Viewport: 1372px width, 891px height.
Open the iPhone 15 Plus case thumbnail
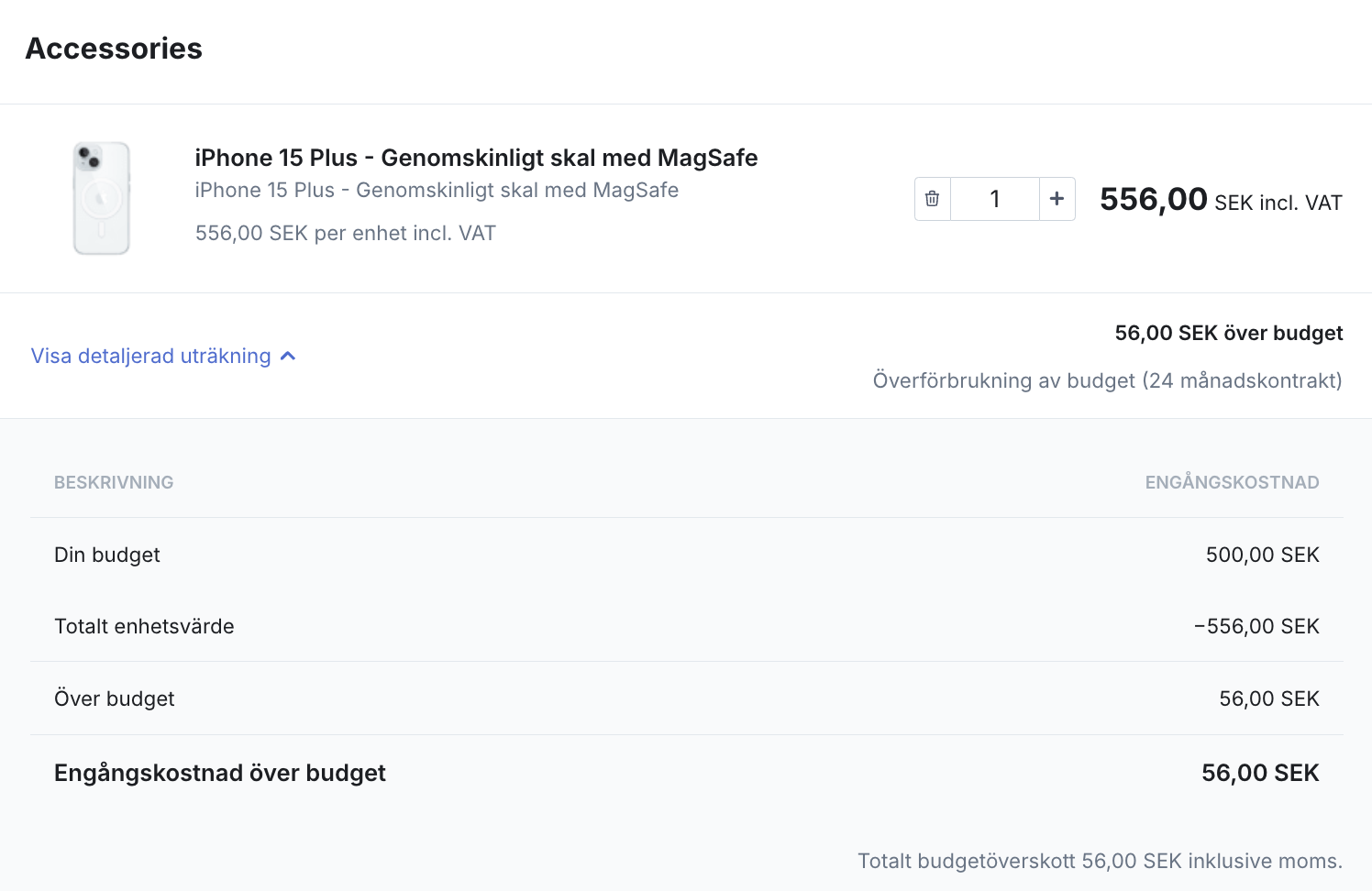click(x=102, y=198)
